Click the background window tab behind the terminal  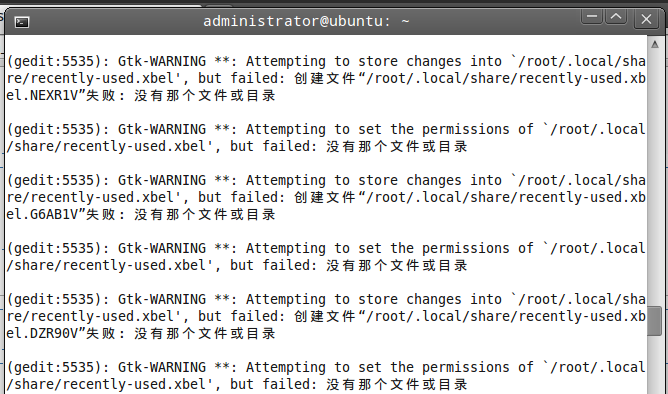coord(219,6)
